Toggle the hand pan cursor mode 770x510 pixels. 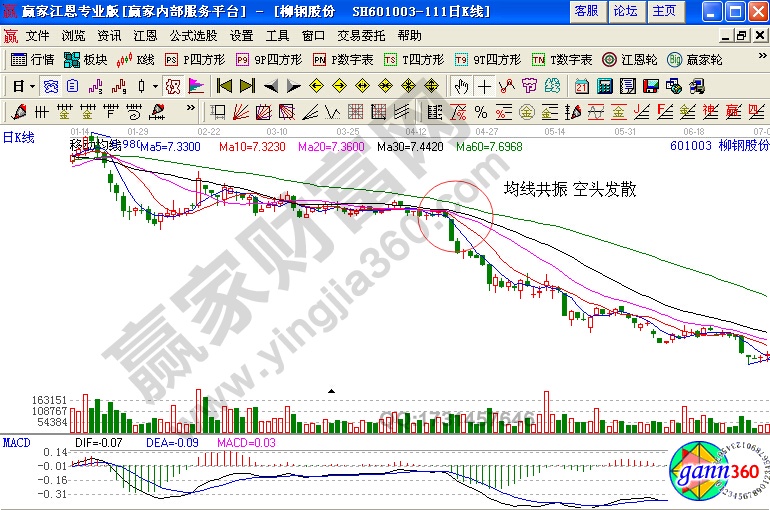point(461,86)
